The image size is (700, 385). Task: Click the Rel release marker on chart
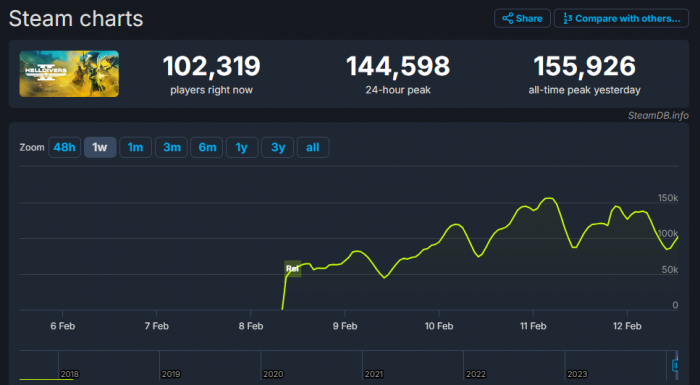click(x=292, y=268)
